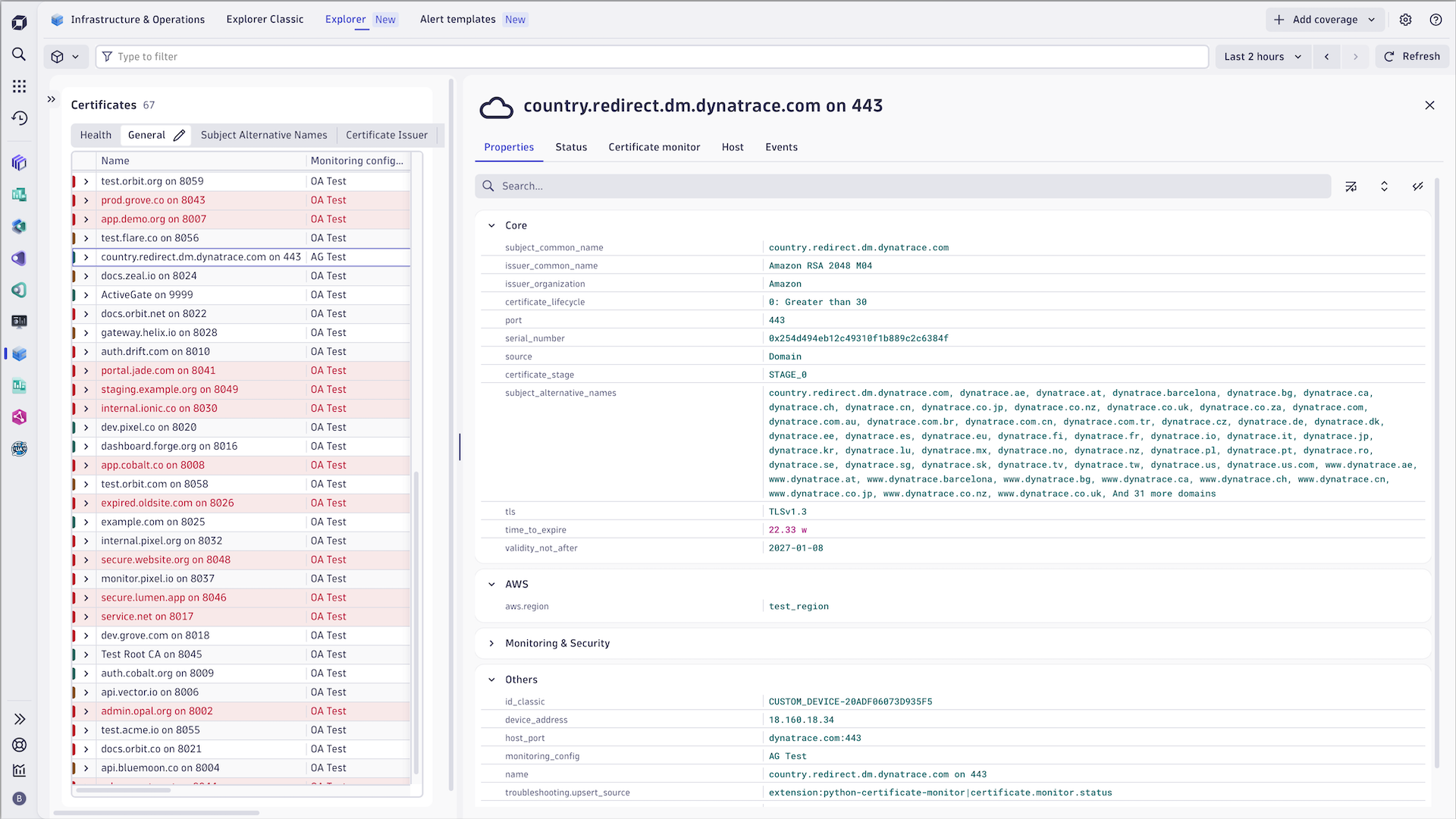
Task: Open the recent history clock icon
Action: [x=20, y=118]
